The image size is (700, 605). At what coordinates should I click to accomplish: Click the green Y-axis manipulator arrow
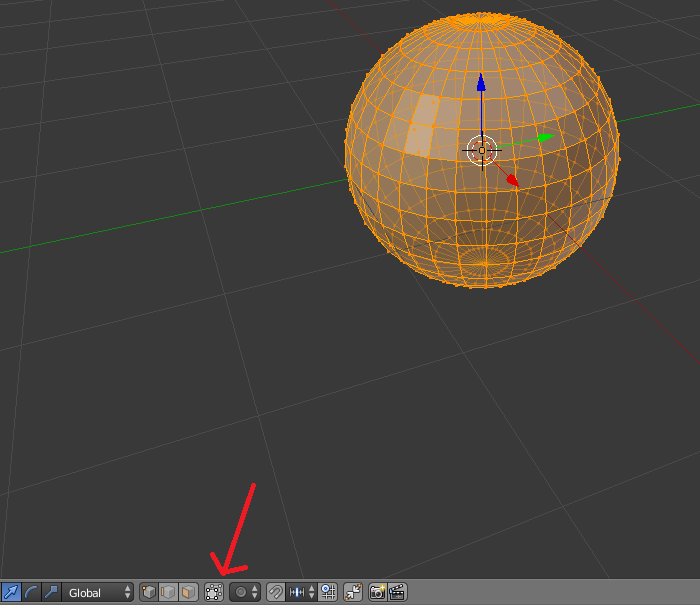point(546,138)
